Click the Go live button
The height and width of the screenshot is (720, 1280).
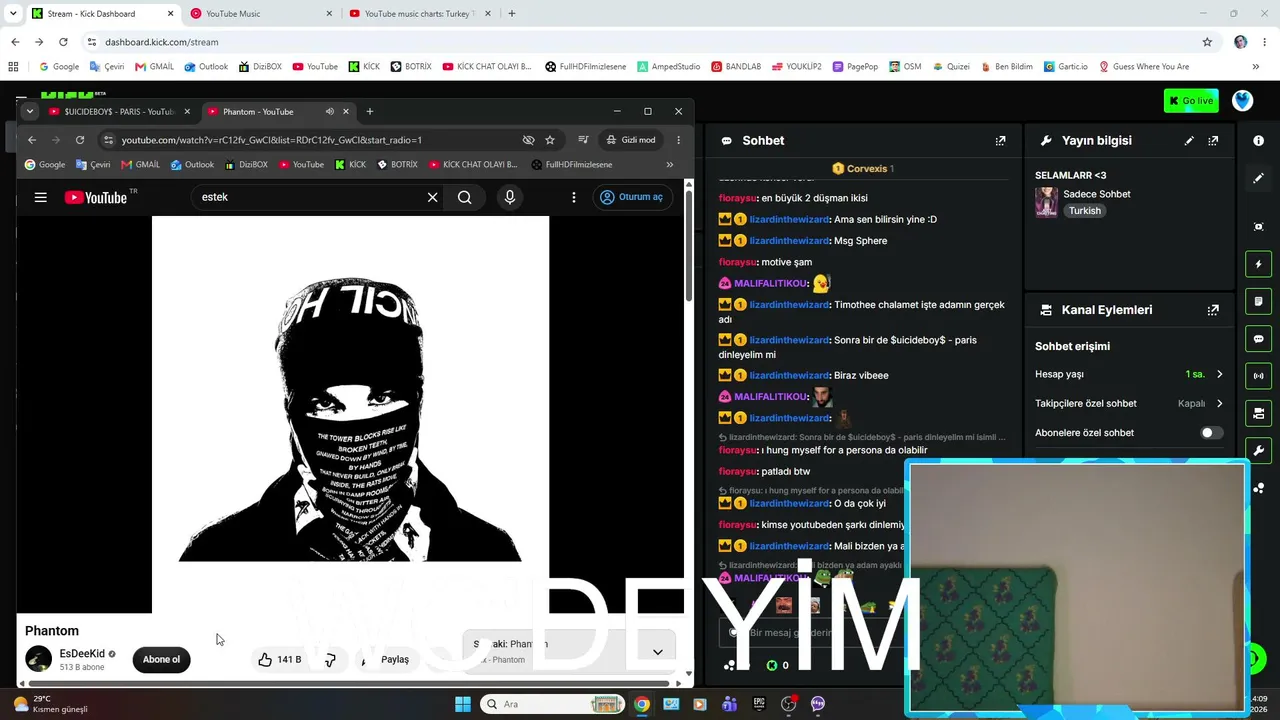pos(1191,101)
